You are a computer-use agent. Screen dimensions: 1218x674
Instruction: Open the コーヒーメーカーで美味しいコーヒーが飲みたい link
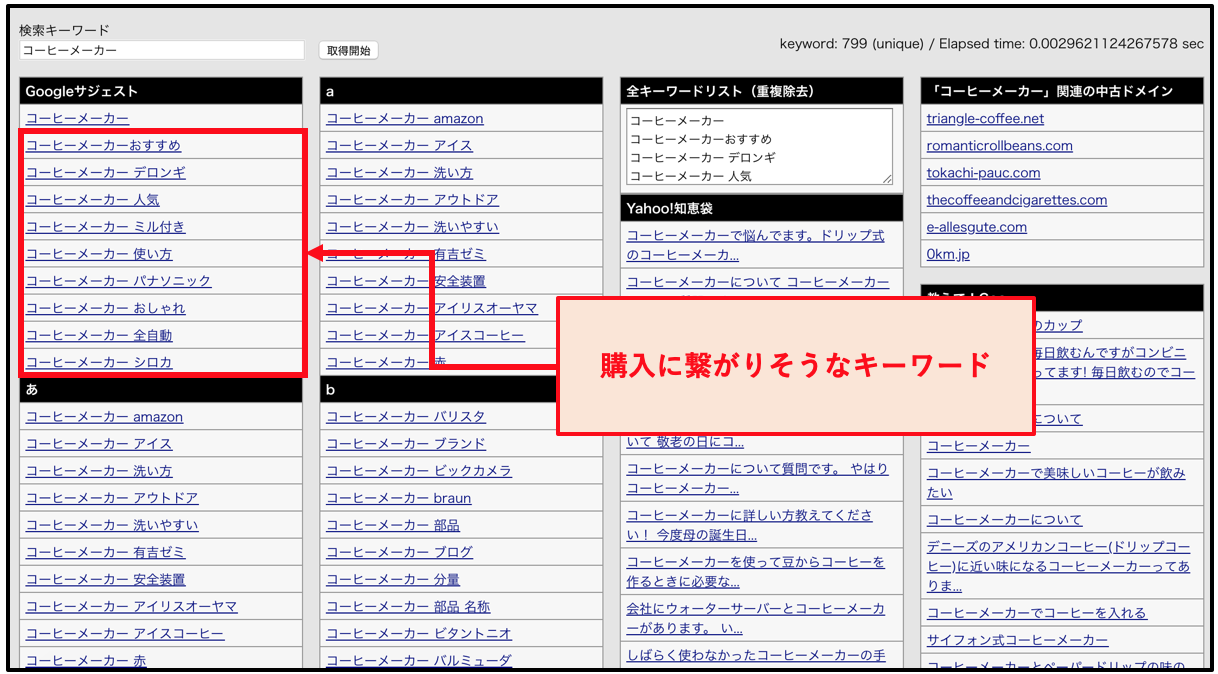1056,483
